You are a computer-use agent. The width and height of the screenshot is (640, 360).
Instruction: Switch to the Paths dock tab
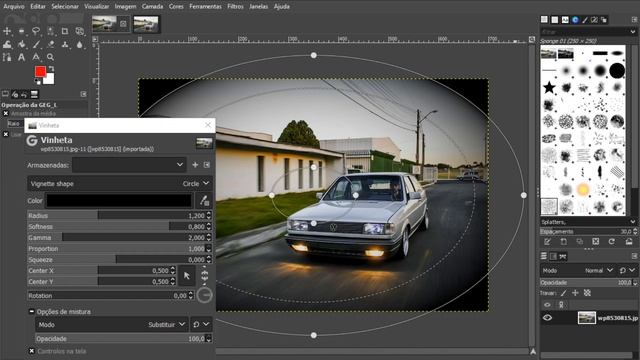pos(563,256)
